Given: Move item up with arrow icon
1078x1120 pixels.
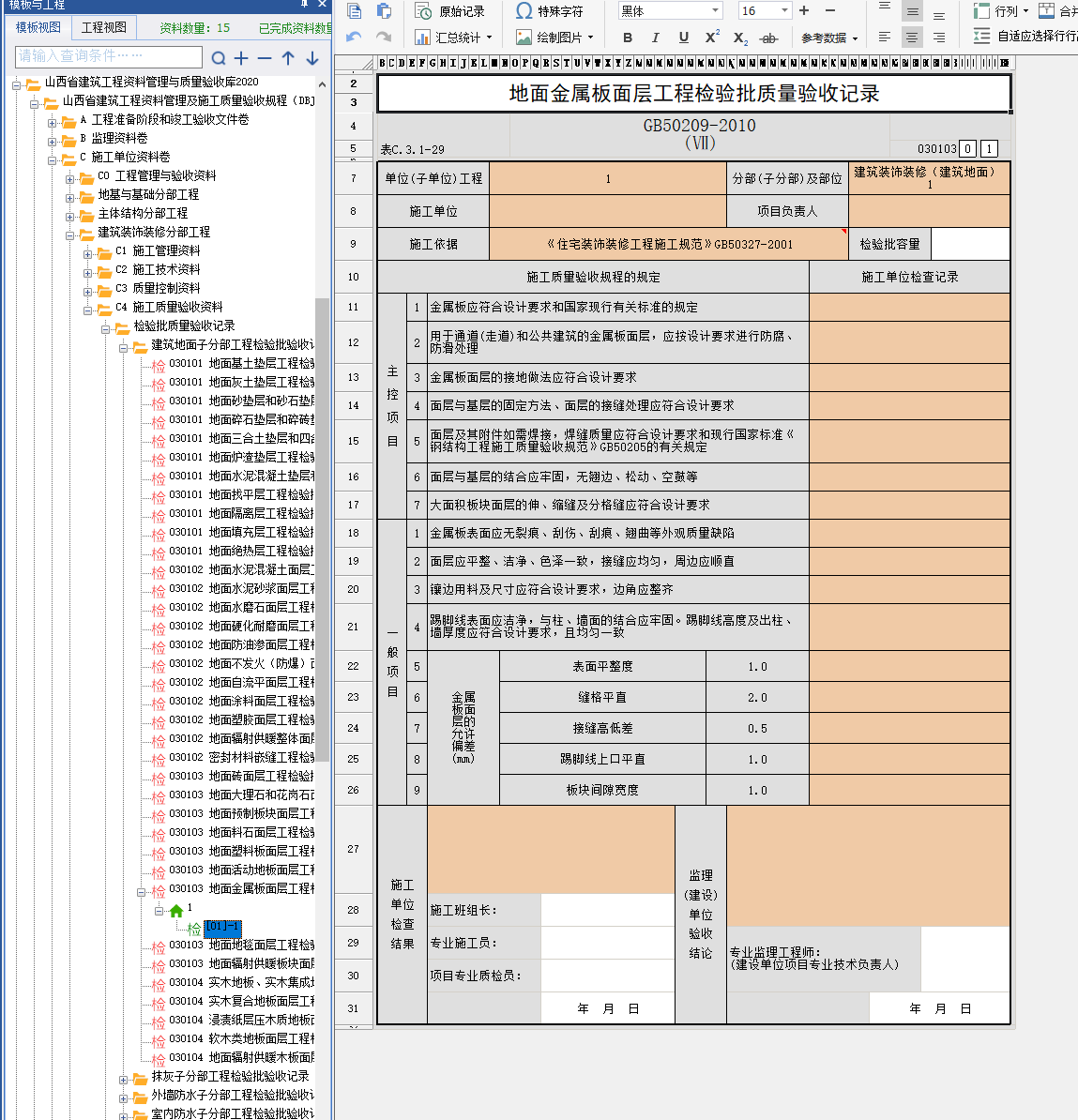Looking at the screenshot, I should point(288,58).
